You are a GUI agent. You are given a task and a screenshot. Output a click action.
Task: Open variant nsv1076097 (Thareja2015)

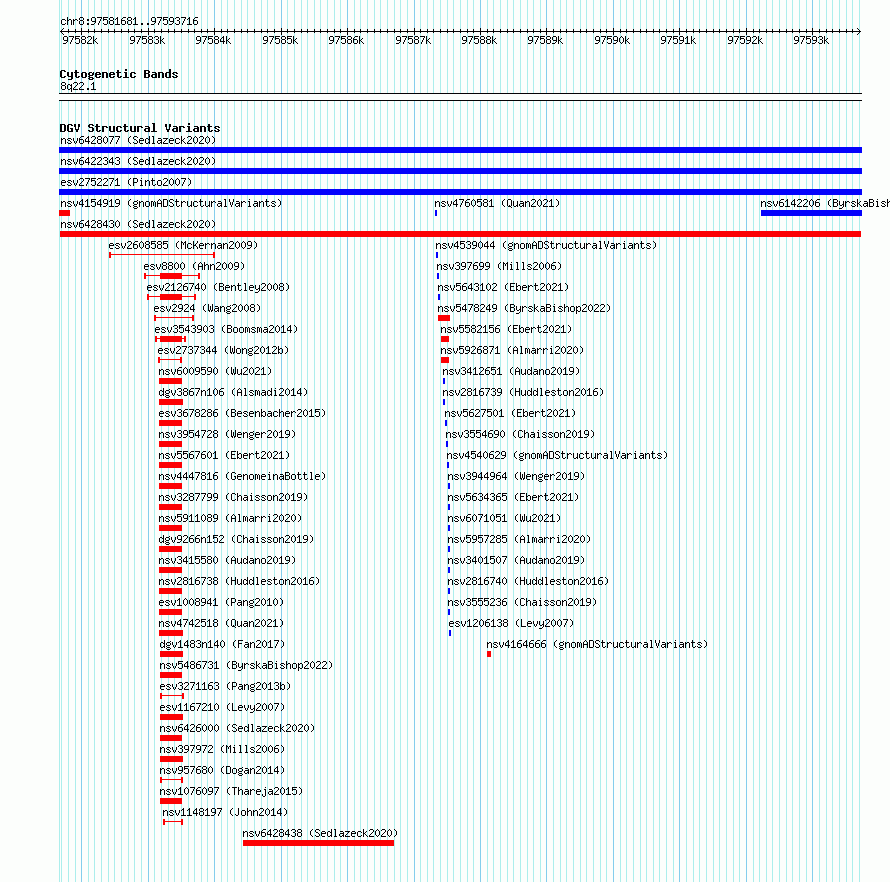click(x=232, y=791)
